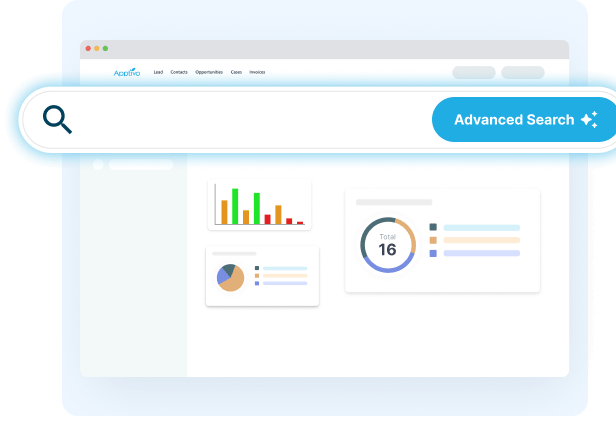Open the Contacts menu item
Viewport: 616px width, 424px height.
click(179, 72)
